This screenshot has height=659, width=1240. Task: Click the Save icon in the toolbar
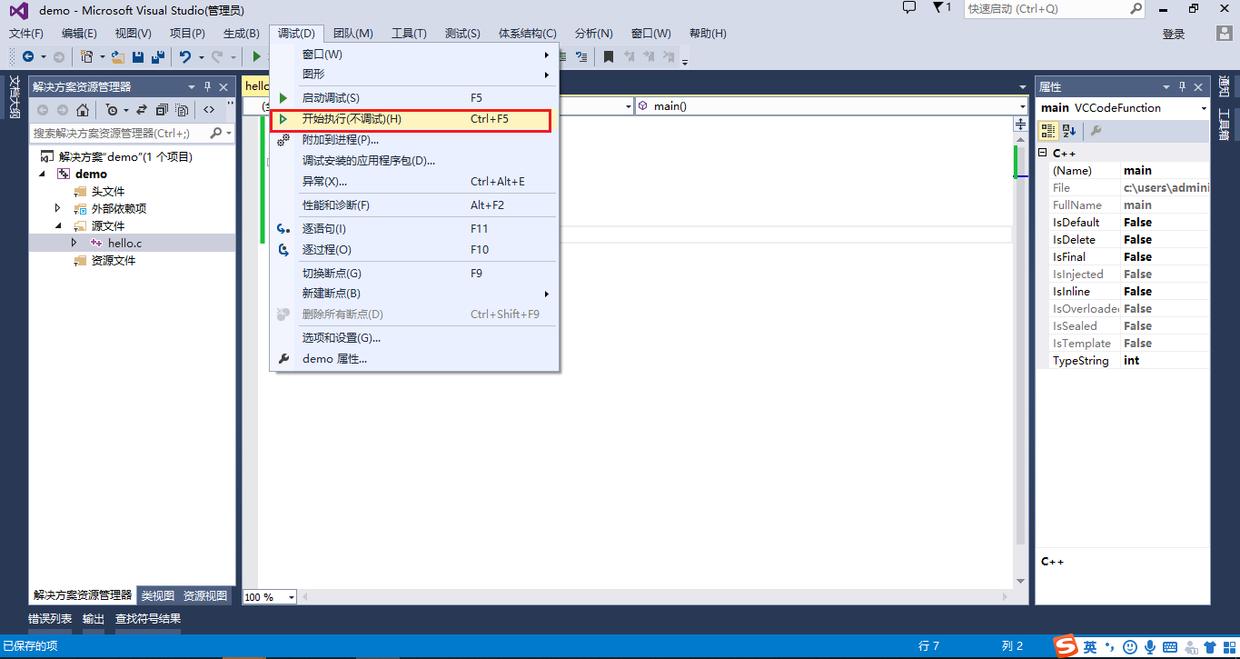click(137, 57)
